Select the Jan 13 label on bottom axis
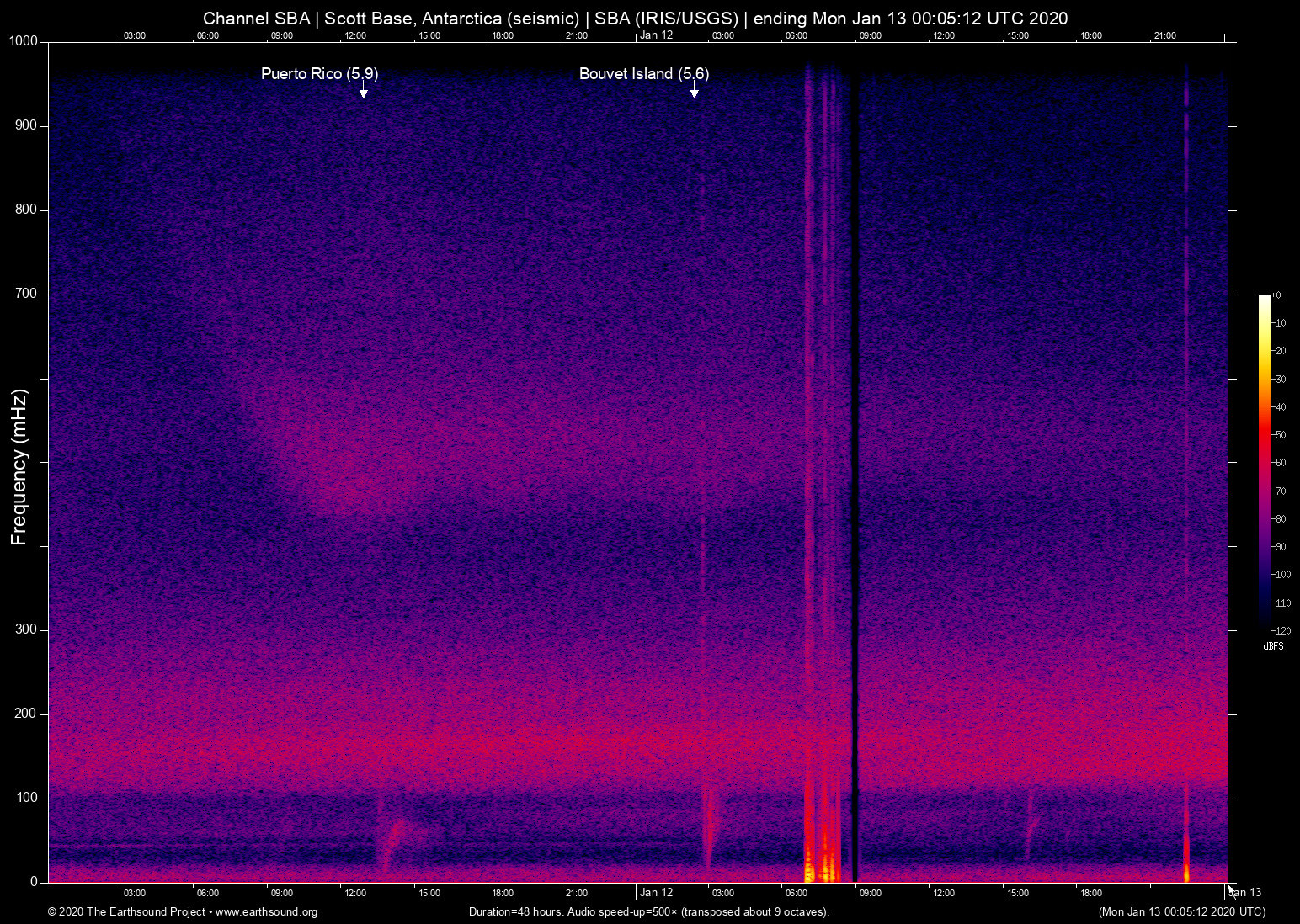This screenshot has height=924, width=1300. pyautogui.click(x=1244, y=893)
